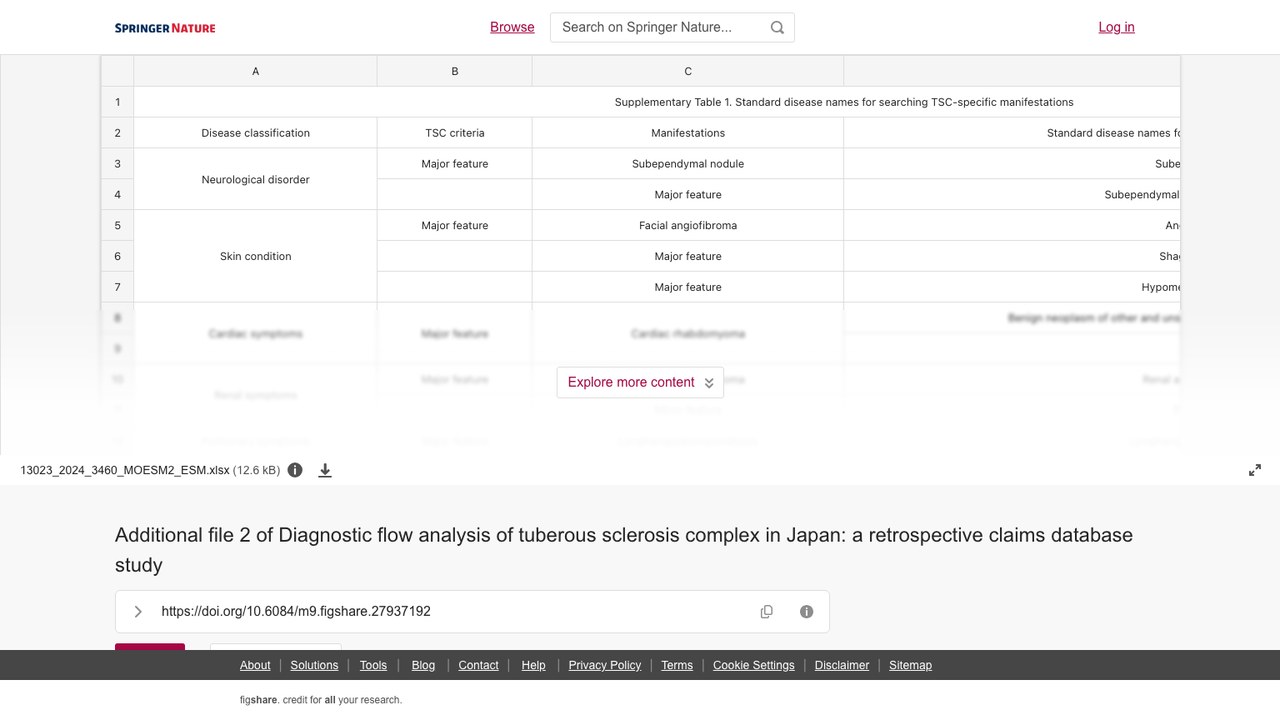The width and height of the screenshot is (1280, 720).
Task: Select the Neurological disorder cell
Action: point(255,179)
